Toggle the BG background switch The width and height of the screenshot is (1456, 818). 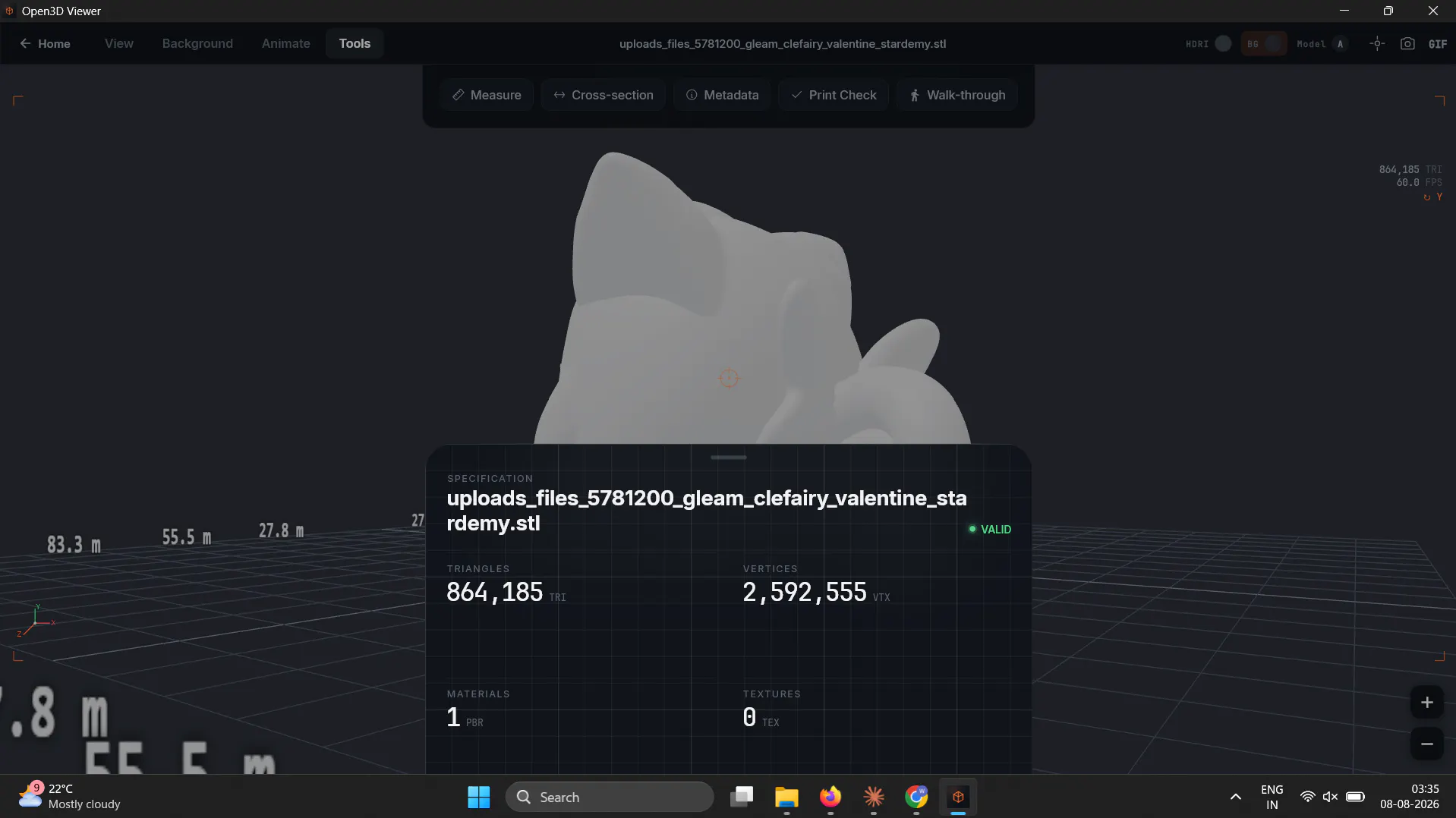[1264, 43]
